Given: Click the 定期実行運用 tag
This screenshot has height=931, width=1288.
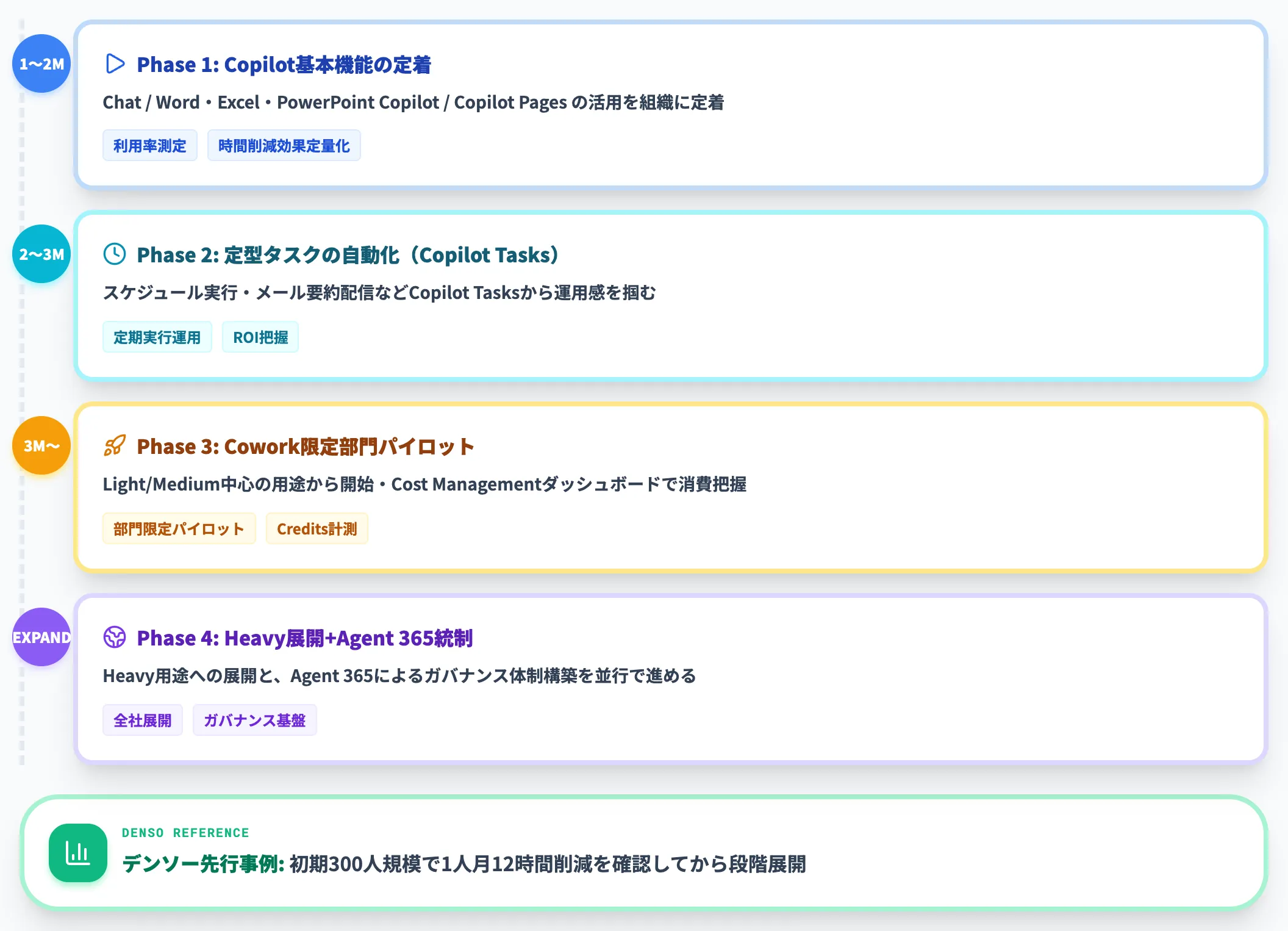Looking at the screenshot, I should click(x=157, y=337).
